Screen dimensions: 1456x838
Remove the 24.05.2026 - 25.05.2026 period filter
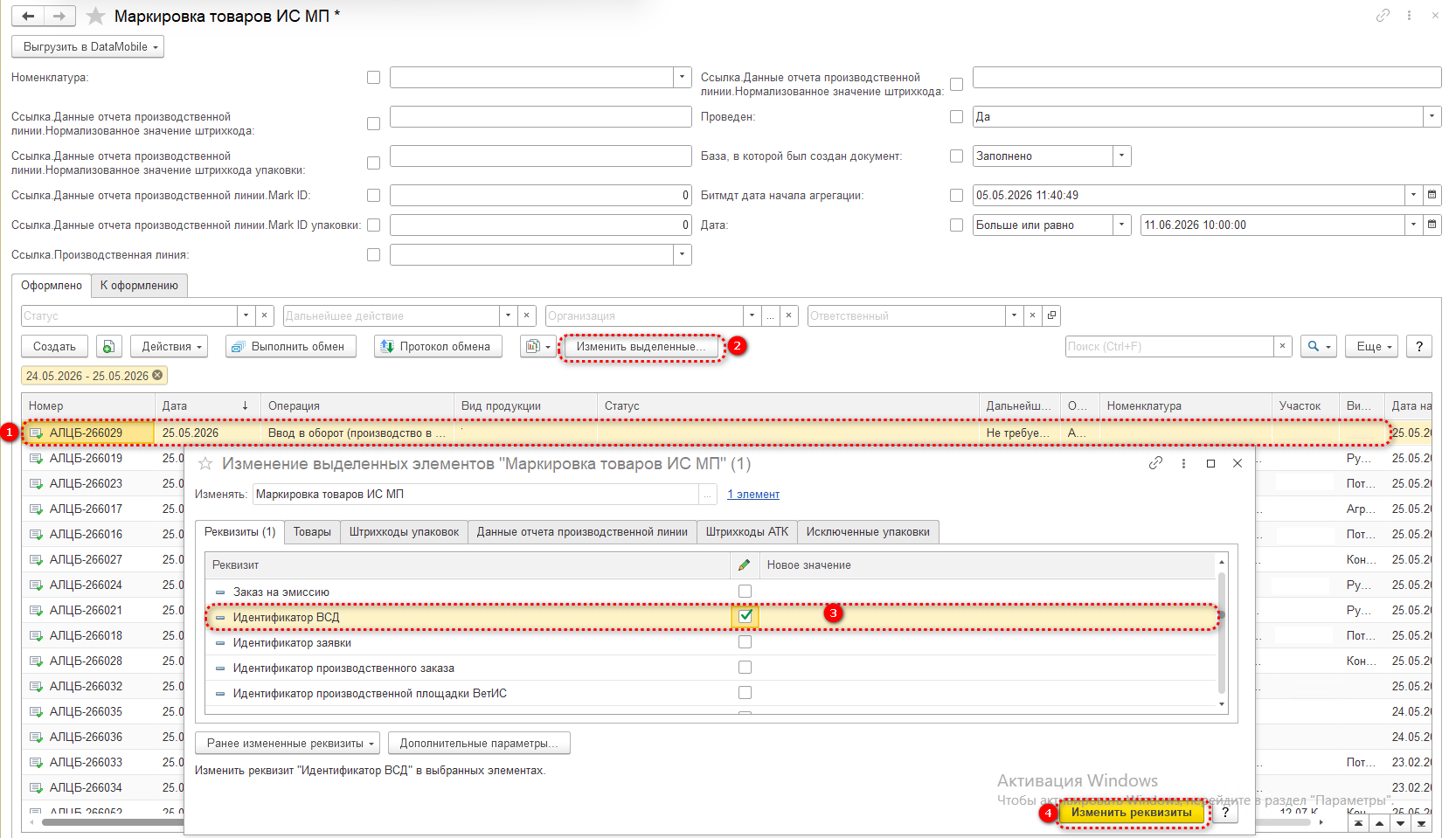157,376
